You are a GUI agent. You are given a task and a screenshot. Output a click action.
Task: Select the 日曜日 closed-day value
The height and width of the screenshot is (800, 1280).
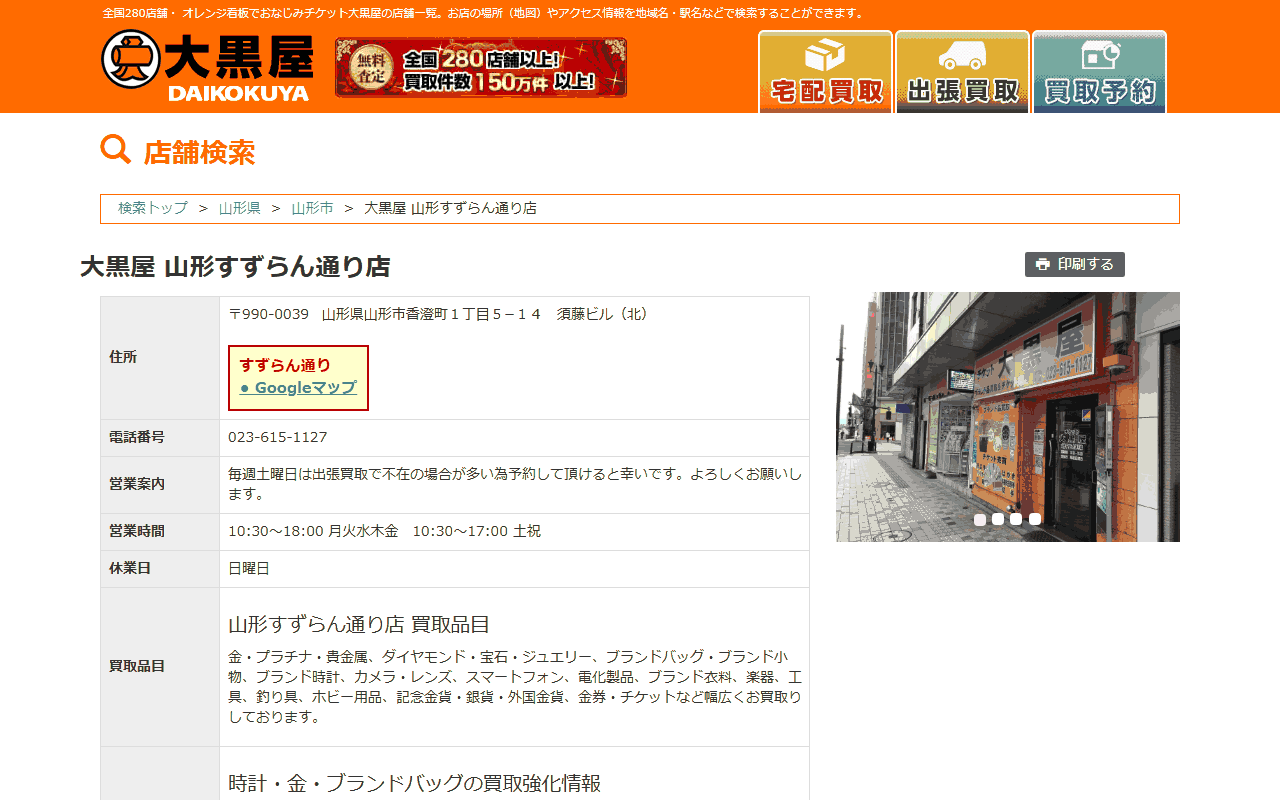point(249,568)
